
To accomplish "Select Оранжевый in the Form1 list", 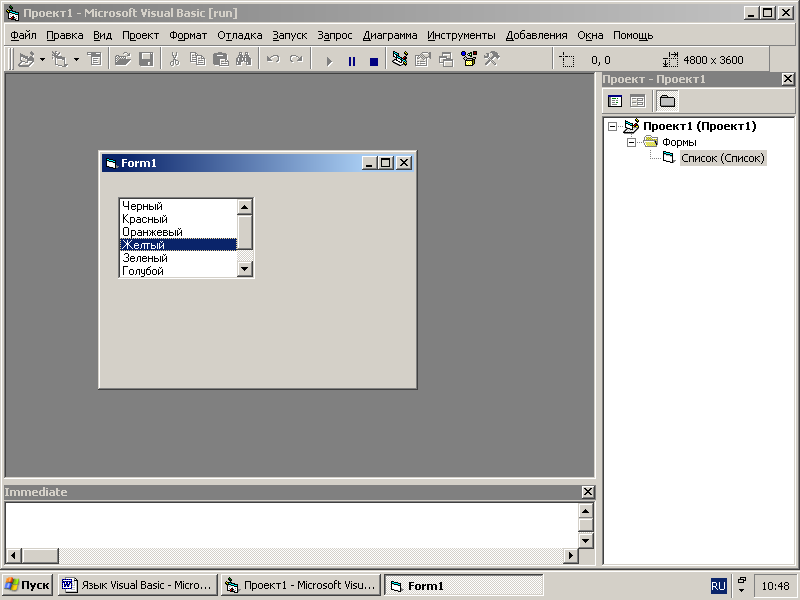I will (178, 232).
